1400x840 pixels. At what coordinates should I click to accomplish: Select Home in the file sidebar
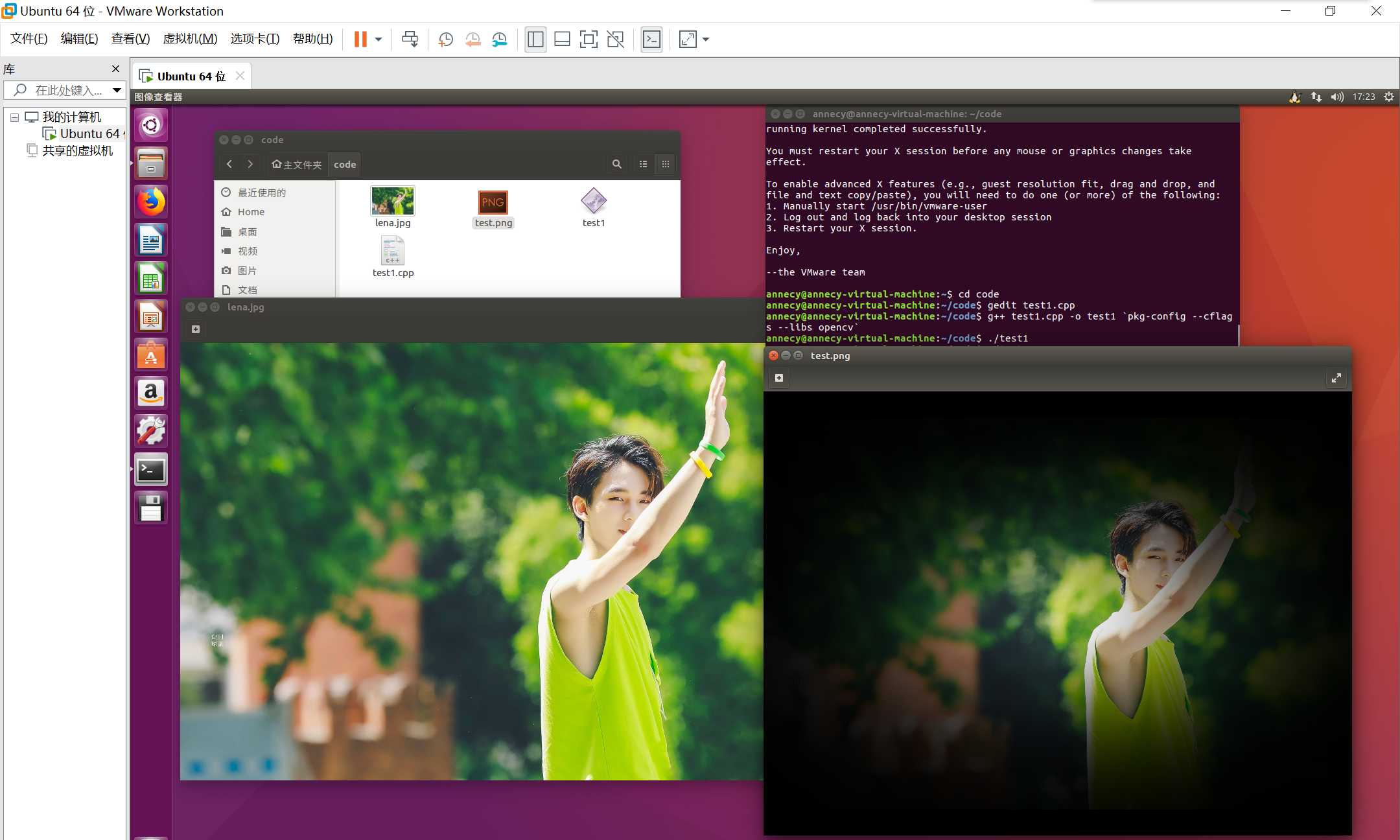coord(251,212)
